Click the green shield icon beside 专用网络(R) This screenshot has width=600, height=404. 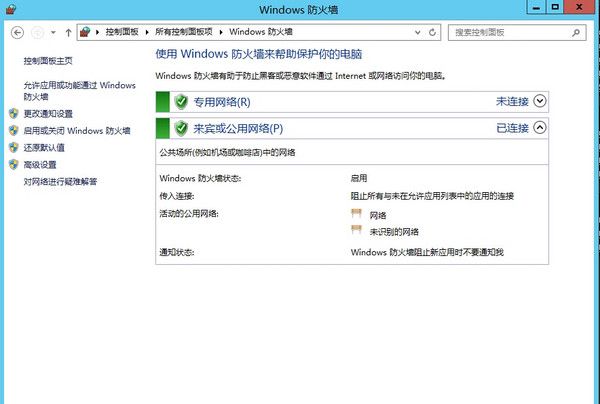[x=181, y=101]
